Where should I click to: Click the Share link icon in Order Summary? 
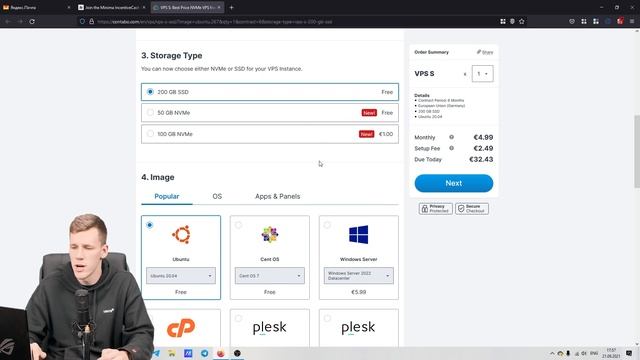pyautogui.click(x=479, y=52)
